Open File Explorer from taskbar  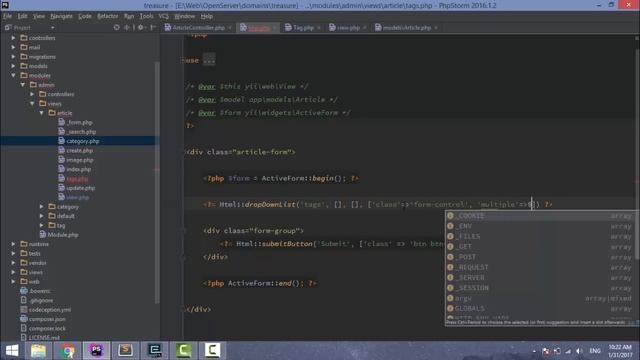coord(38,351)
